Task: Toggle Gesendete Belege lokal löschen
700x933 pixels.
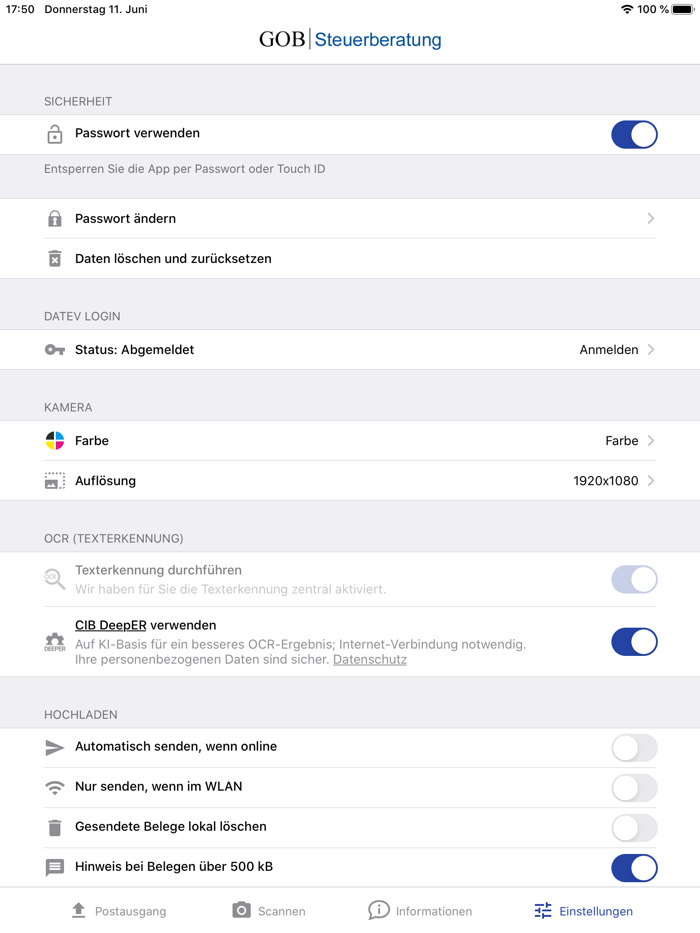Action: [x=634, y=827]
